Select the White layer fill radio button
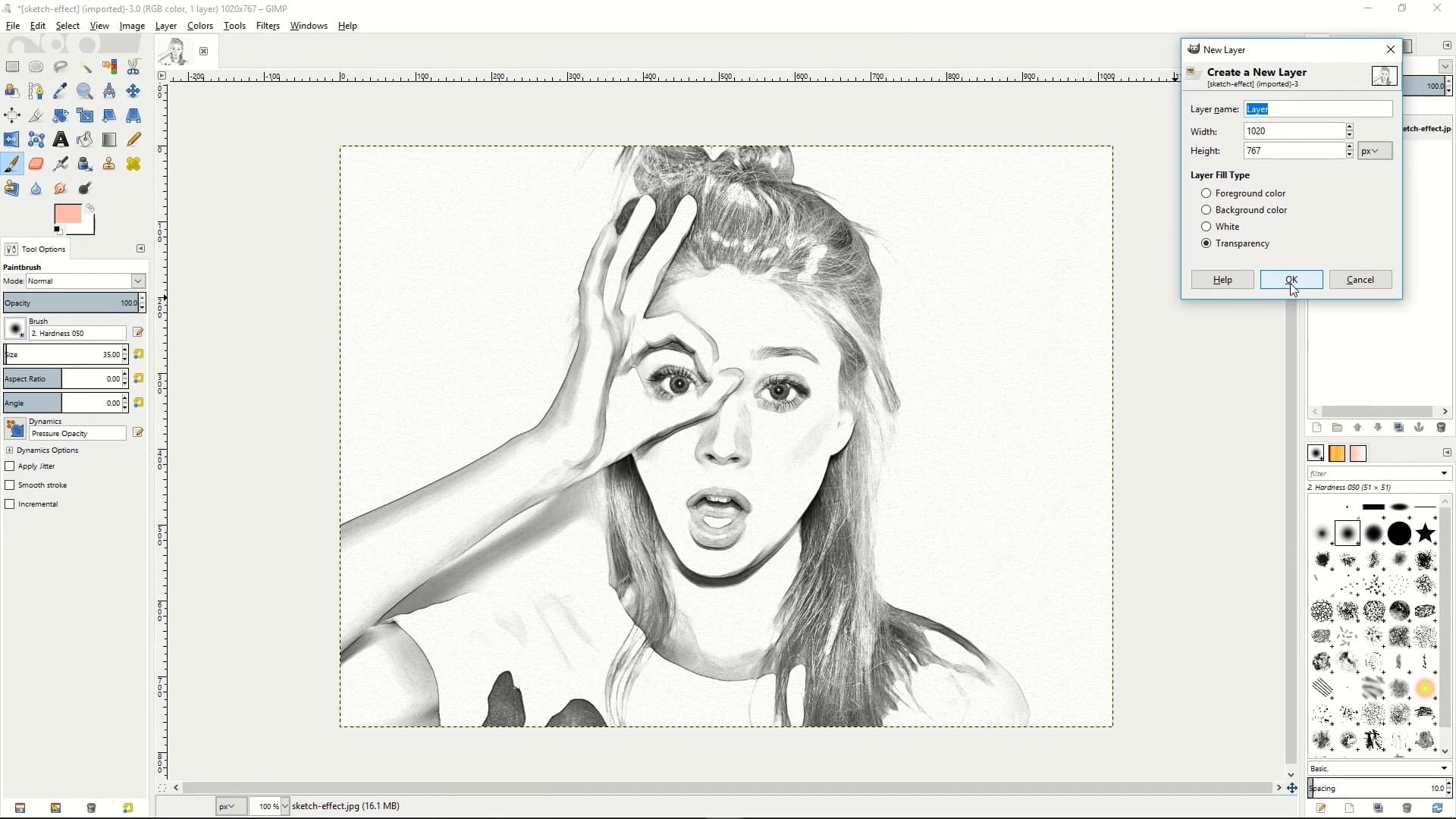The width and height of the screenshot is (1456, 819). tap(1207, 226)
